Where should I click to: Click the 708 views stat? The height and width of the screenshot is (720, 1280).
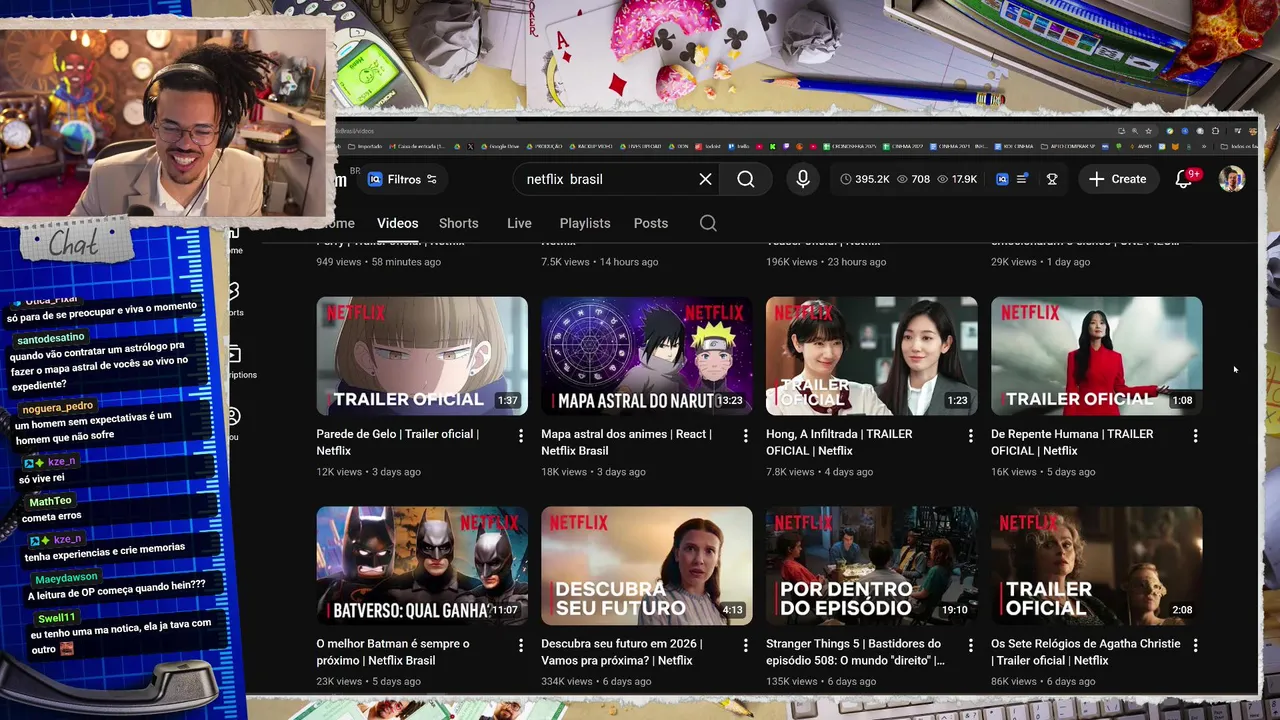913,179
